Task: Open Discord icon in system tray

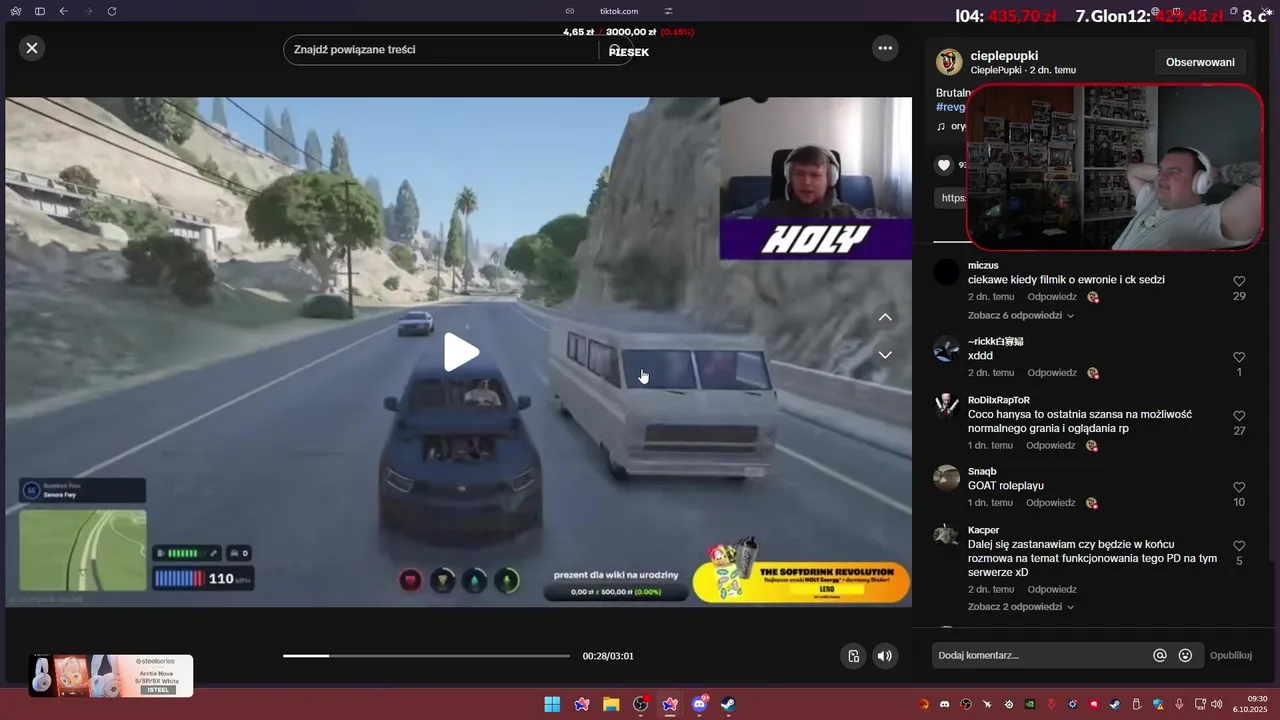Action: pos(944,705)
